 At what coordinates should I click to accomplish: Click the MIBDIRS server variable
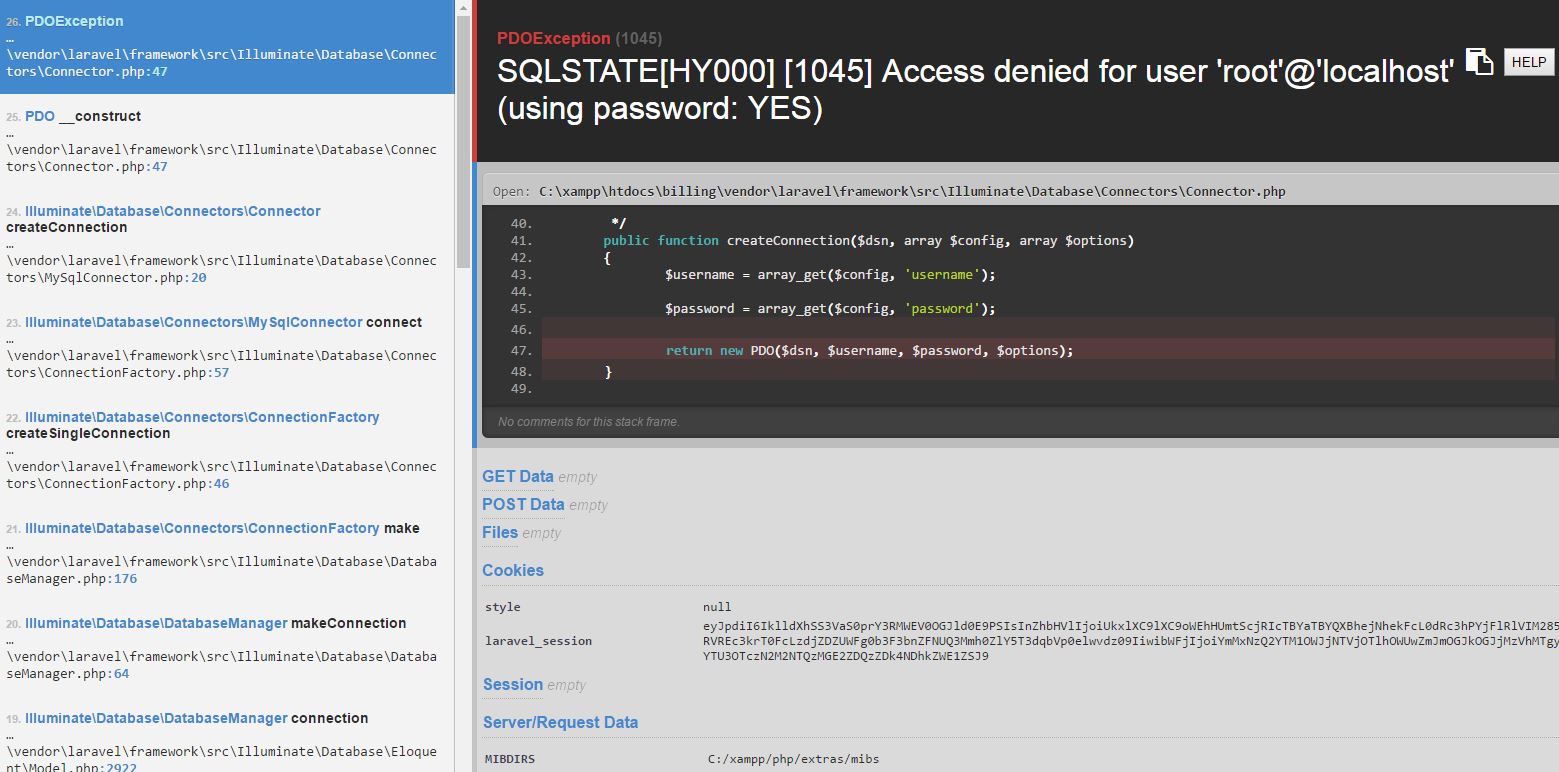pos(510,759)
